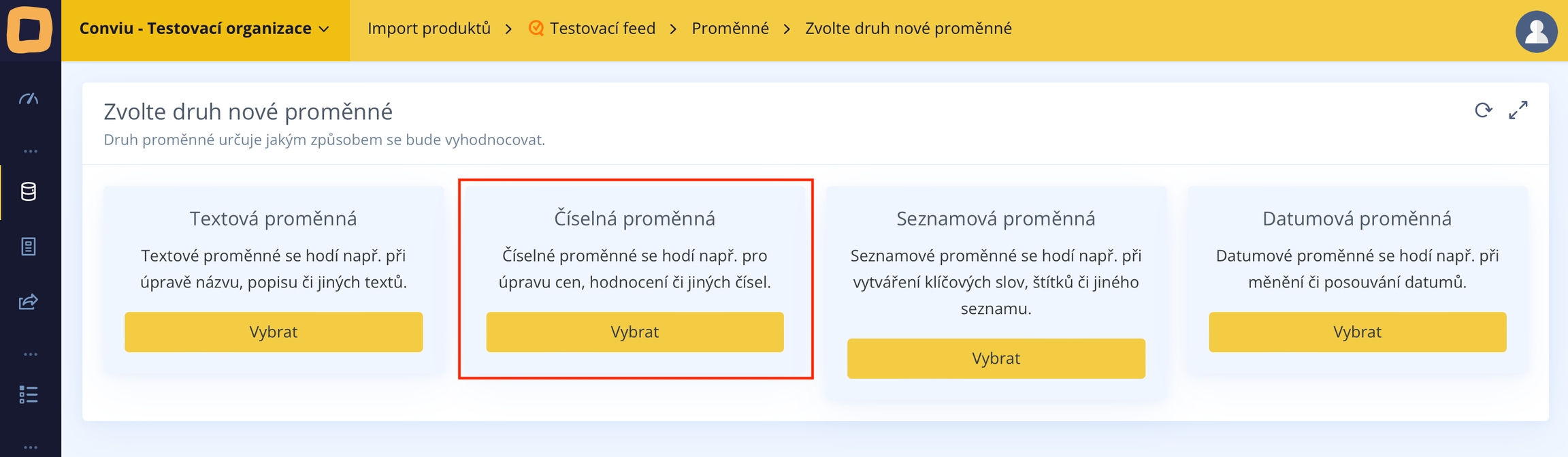The width and height of the screenshot is (1568, 457).
Task: Open the Testovací feed breadcrumb
Action: coord(602,29)
